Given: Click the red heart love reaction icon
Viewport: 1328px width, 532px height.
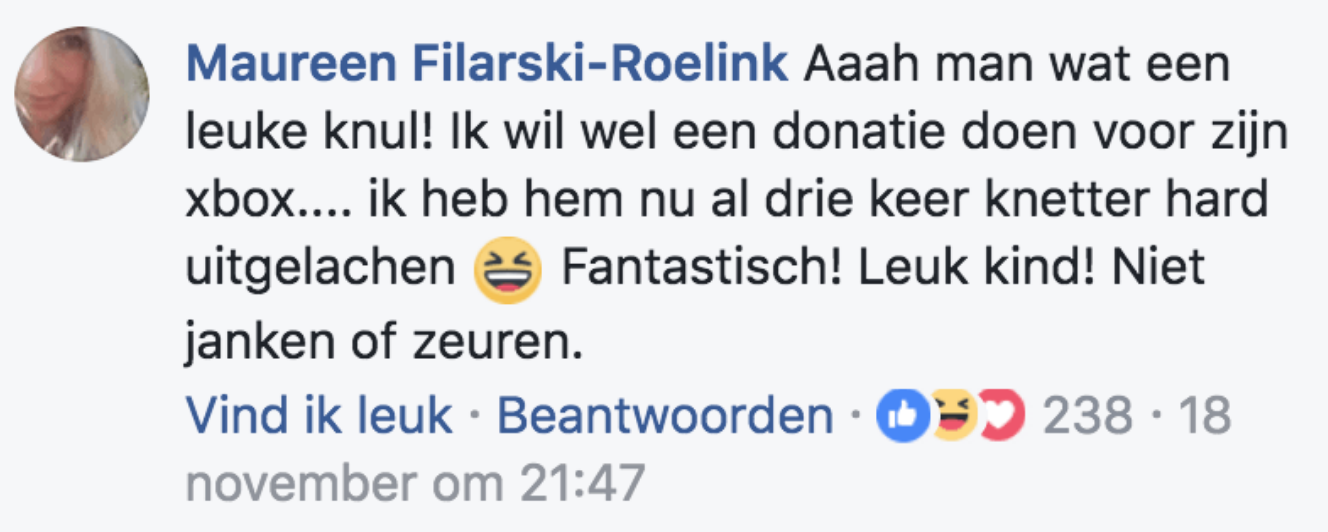Looking at the screenshot, I should pos(1002,416).
